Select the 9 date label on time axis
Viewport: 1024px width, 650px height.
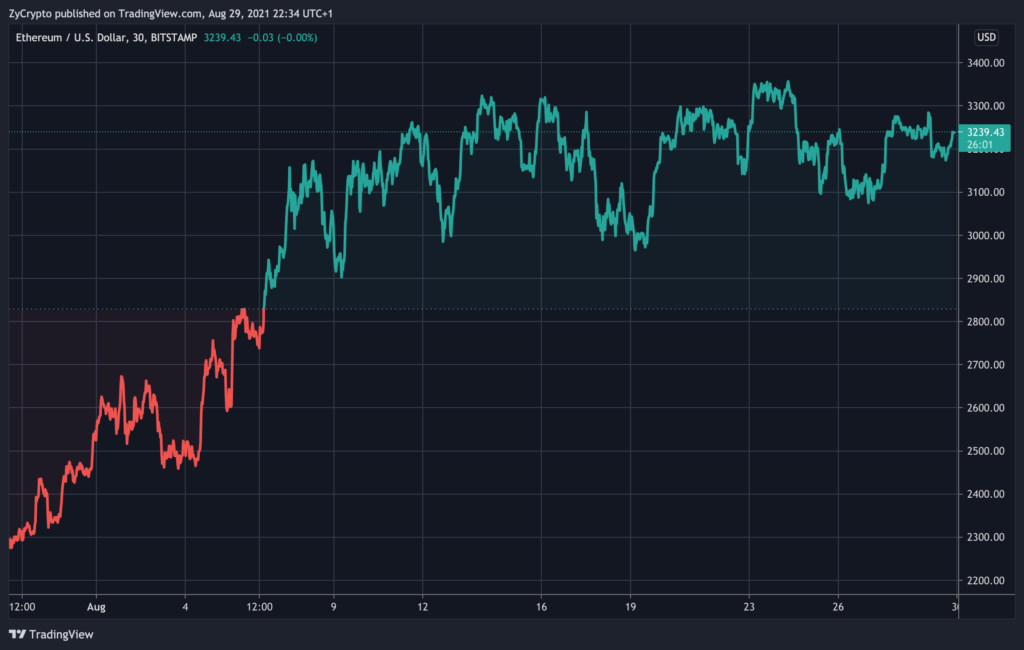(x=333, y=606)
